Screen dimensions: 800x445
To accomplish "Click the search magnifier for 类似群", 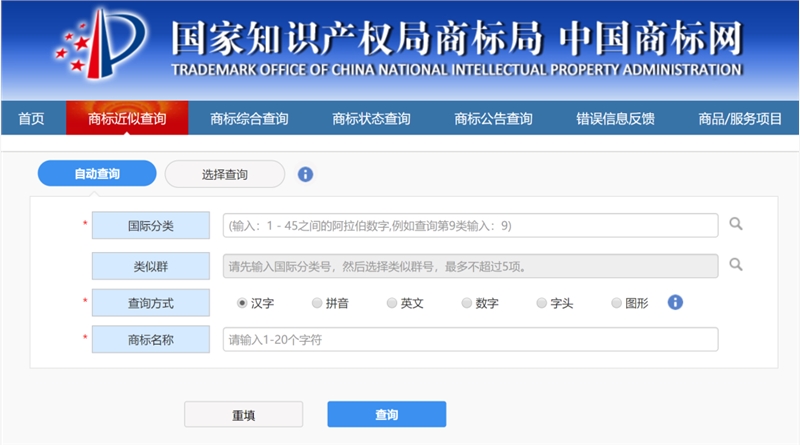I will tap(736, 264).
